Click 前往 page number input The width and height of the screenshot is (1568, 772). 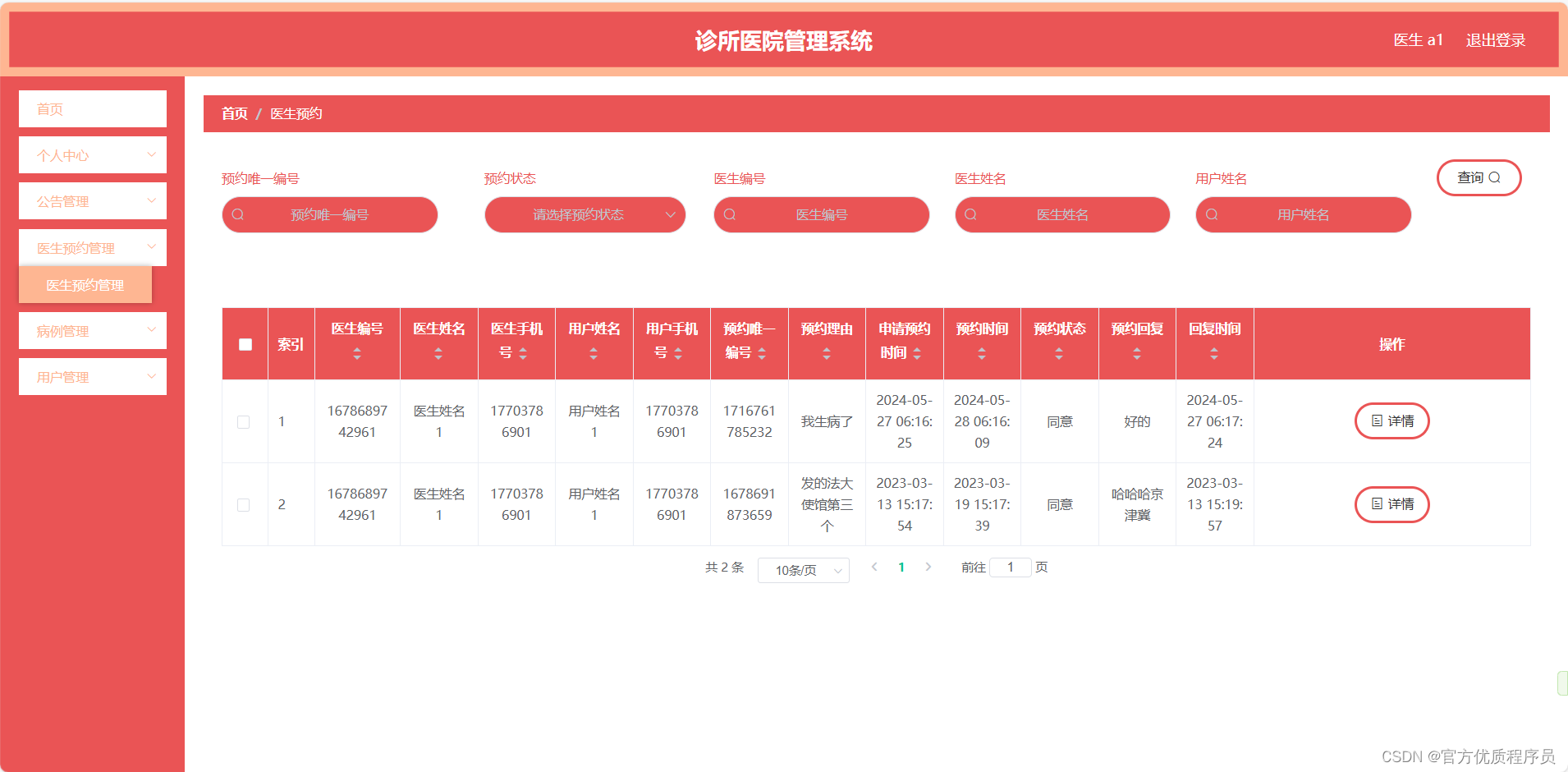coord(1011,567)
